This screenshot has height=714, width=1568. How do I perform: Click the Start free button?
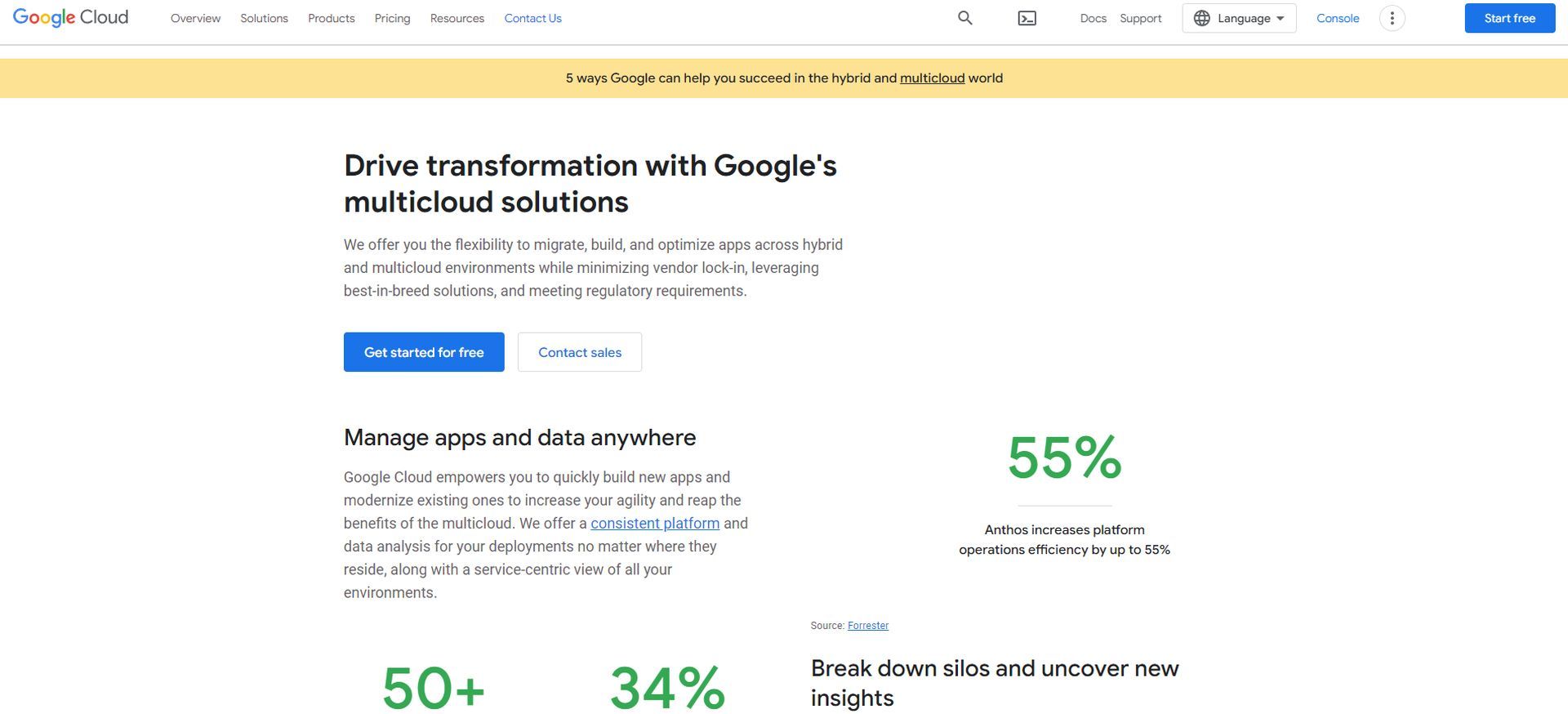1509,18
